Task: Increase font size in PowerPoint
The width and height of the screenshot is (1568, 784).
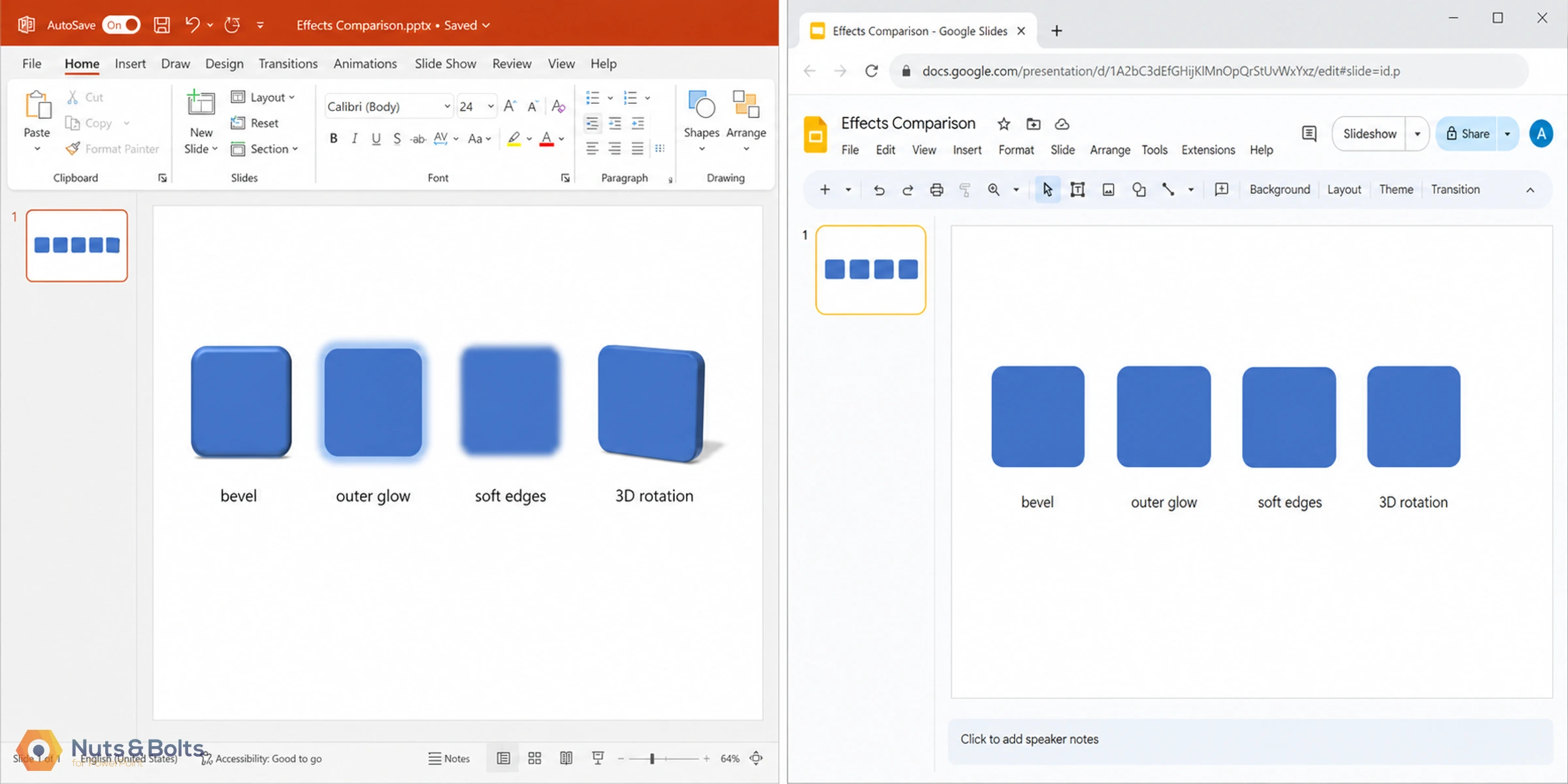Action: pos(510,106)
